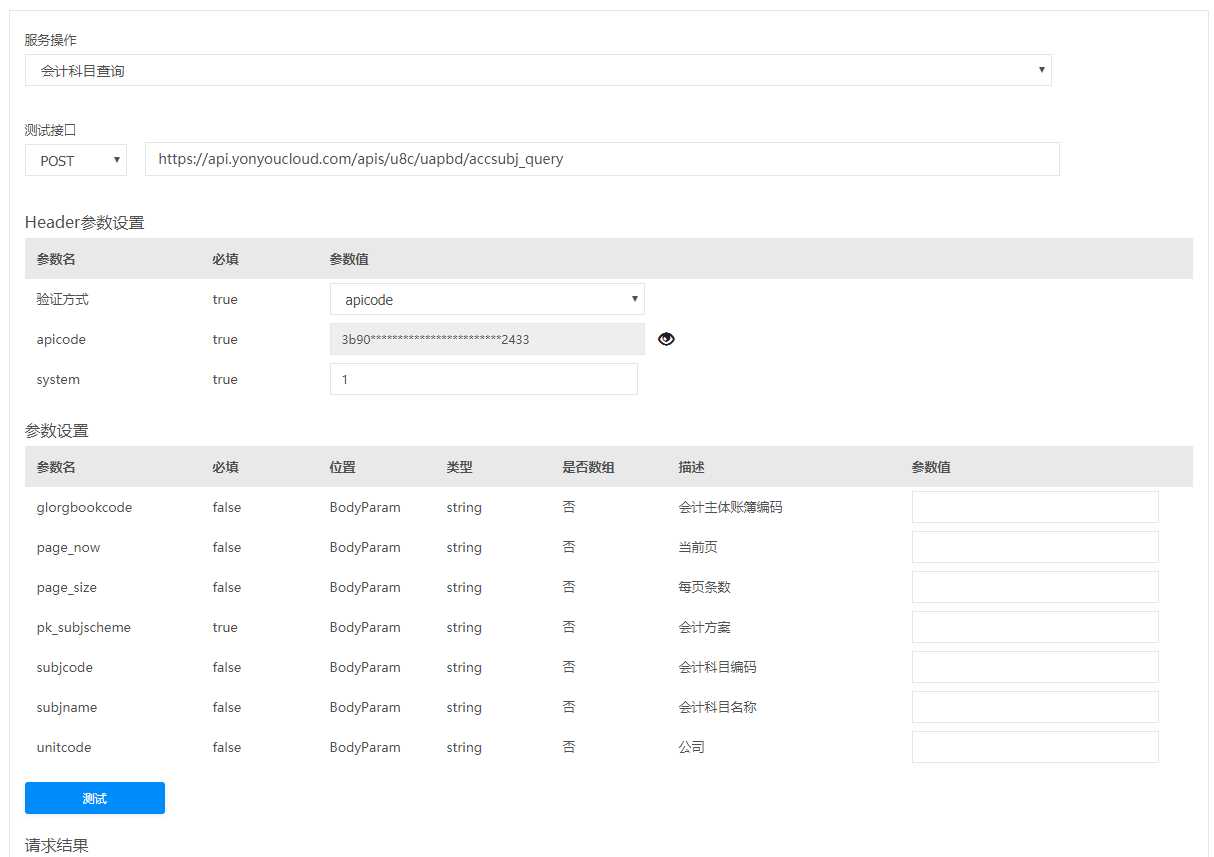Image resolution: width=1214 pixels, height=857 pixels.
Task: Click the 是否数组 column header
Action: tap(588, 467)
